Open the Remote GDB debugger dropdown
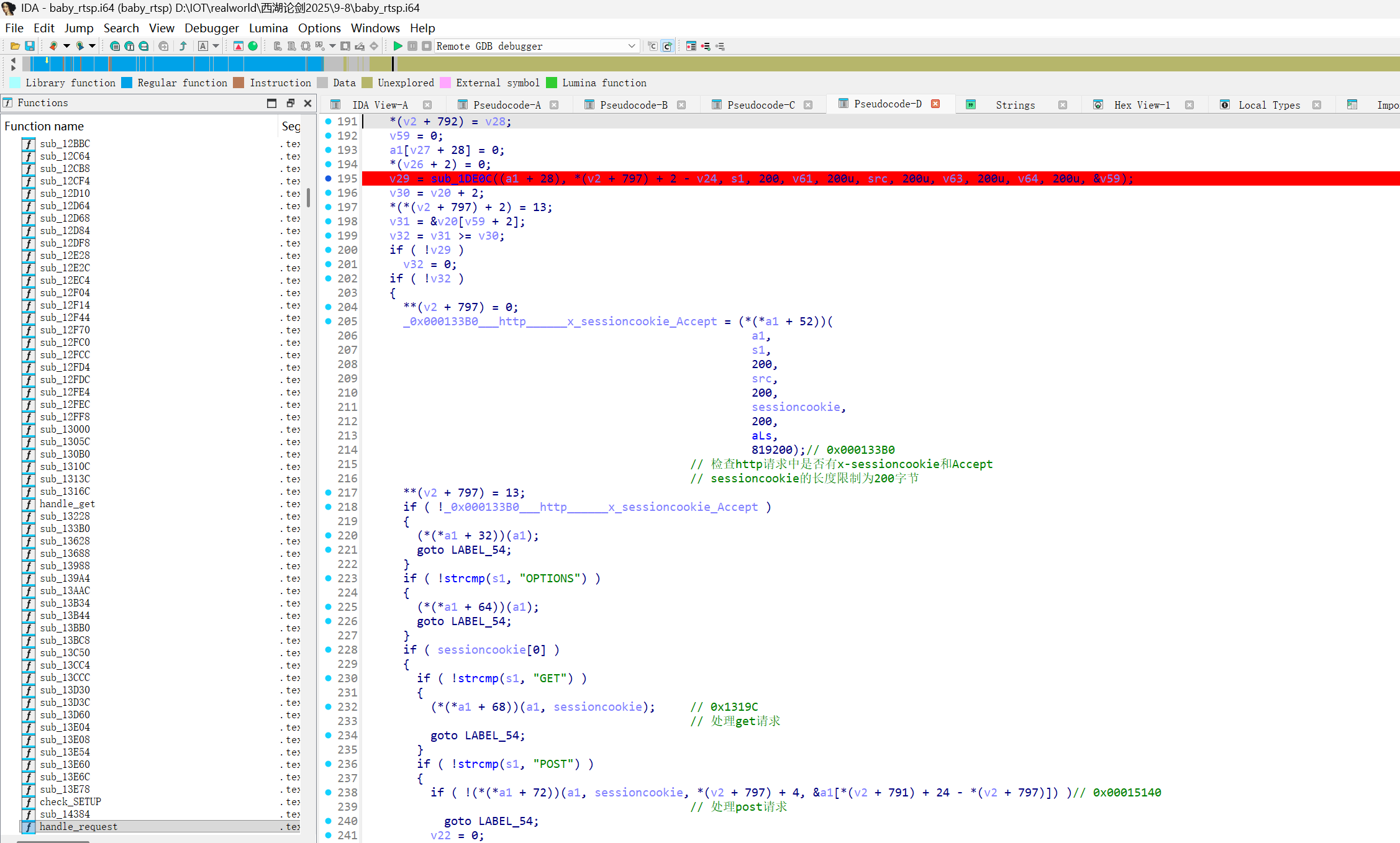This screenshot has width=1400, height=843. [631, 46]
